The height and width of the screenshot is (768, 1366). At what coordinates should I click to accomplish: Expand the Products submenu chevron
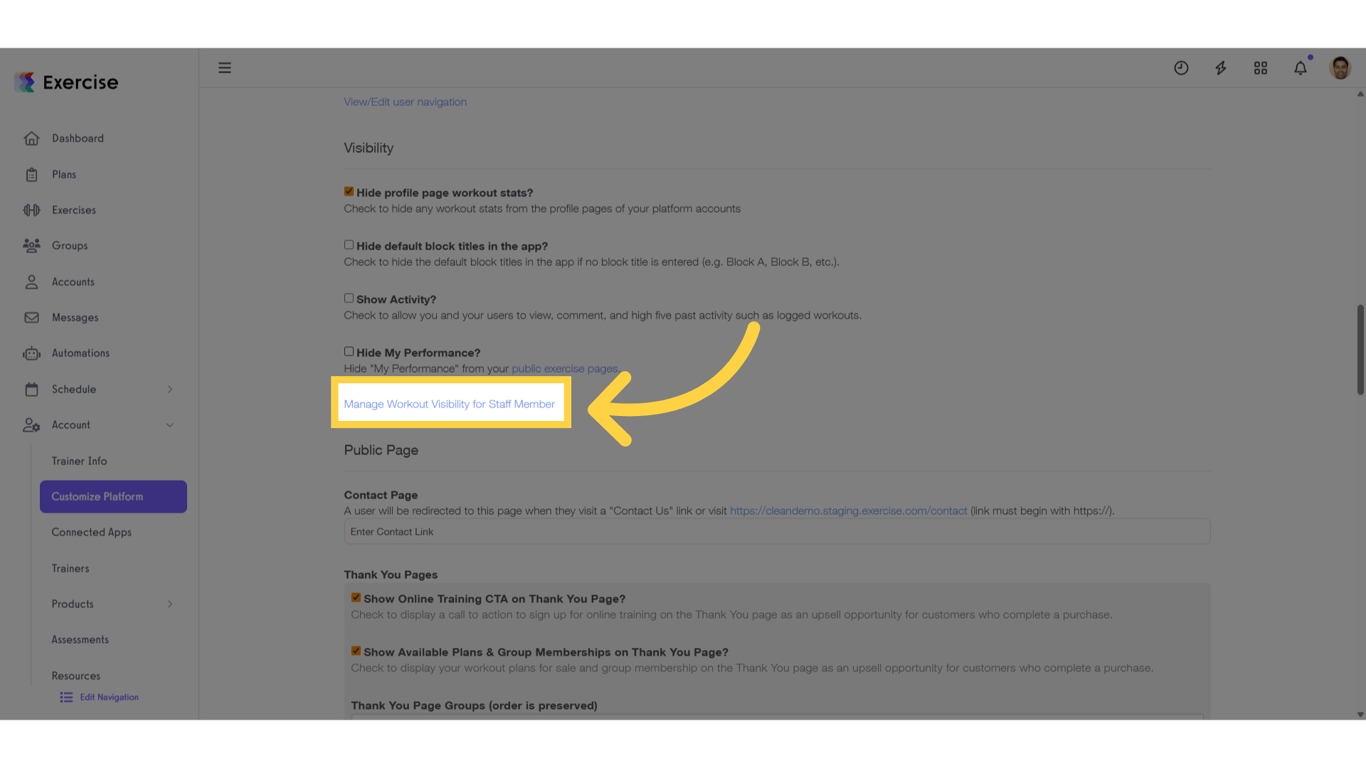(170, 604)
